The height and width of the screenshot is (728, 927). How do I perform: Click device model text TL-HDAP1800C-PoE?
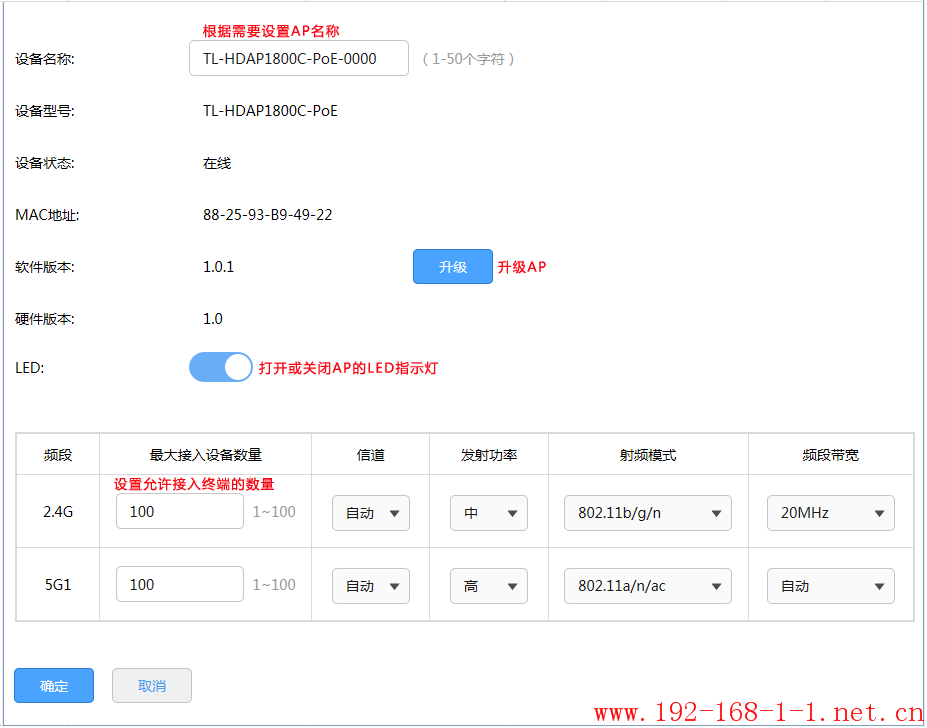270,111
